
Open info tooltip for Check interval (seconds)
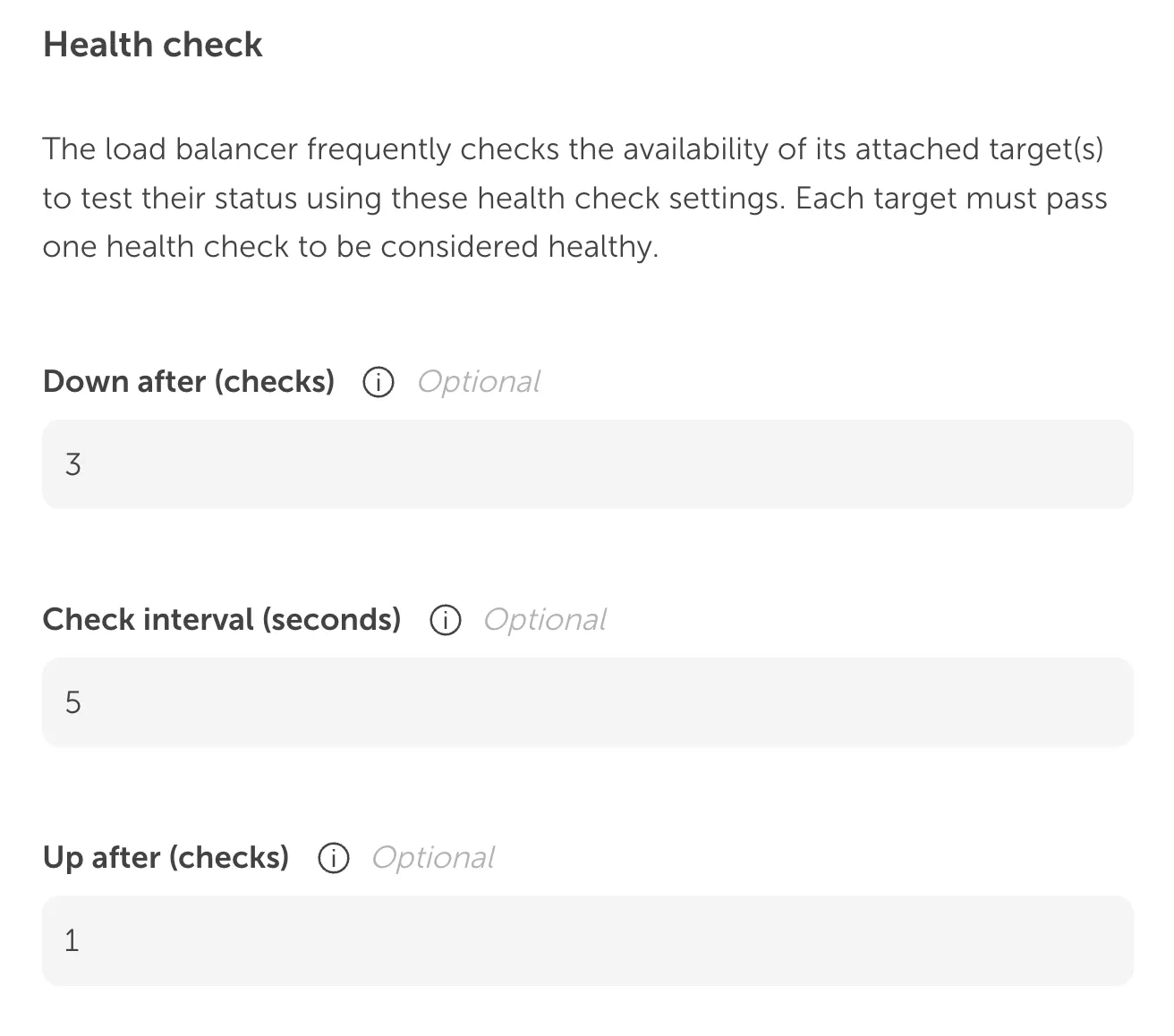445,620
